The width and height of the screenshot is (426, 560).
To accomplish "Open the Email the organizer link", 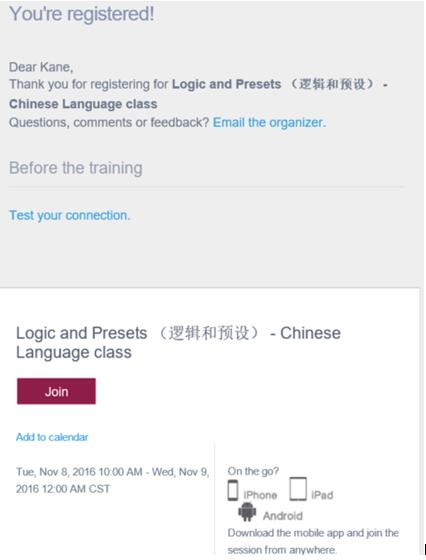I will [269, 122].
